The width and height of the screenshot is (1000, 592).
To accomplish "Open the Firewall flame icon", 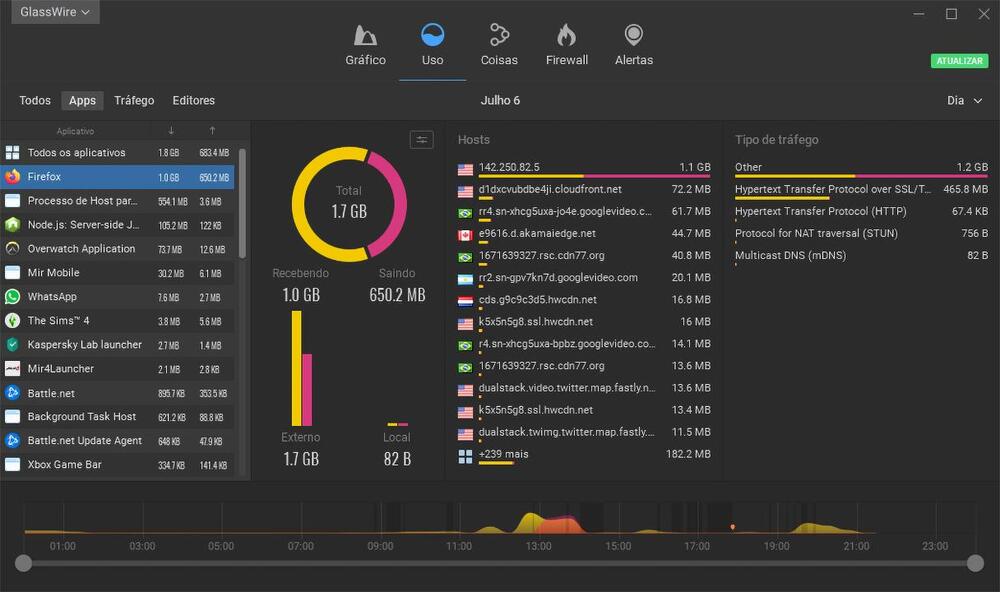I will point(566,36).
